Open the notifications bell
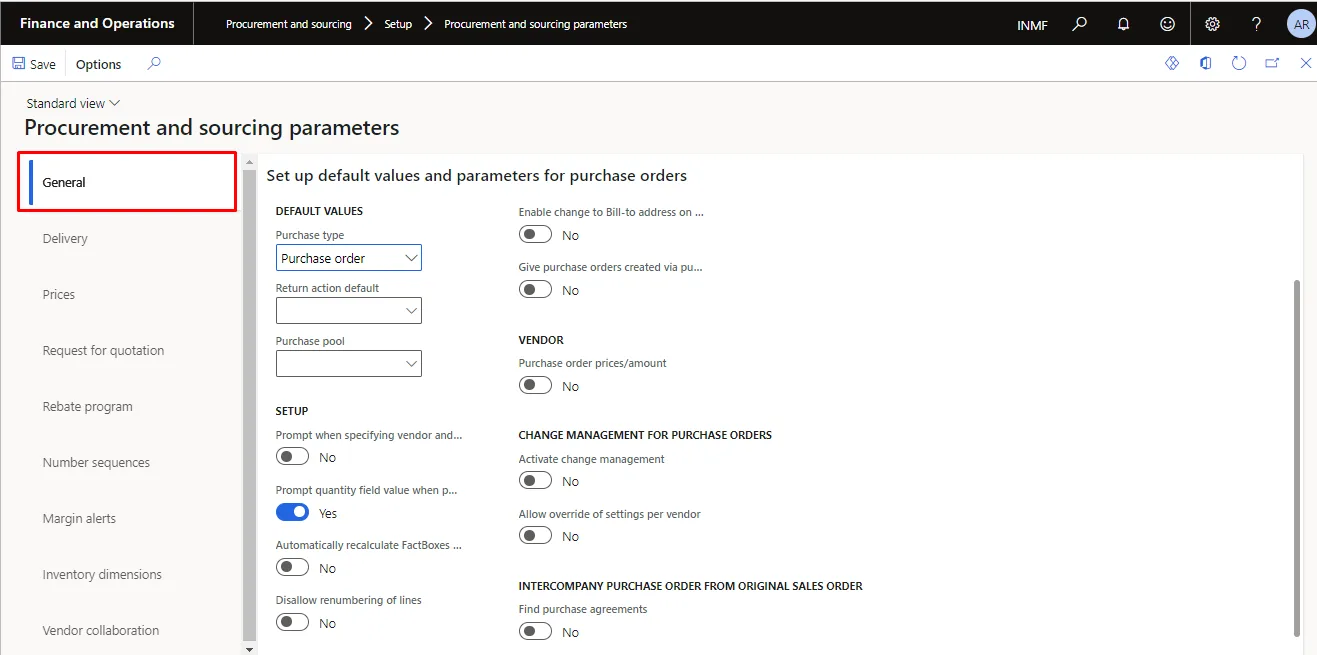The height and width of the screenshot is (655, 1317). (x=1123, y=24)
